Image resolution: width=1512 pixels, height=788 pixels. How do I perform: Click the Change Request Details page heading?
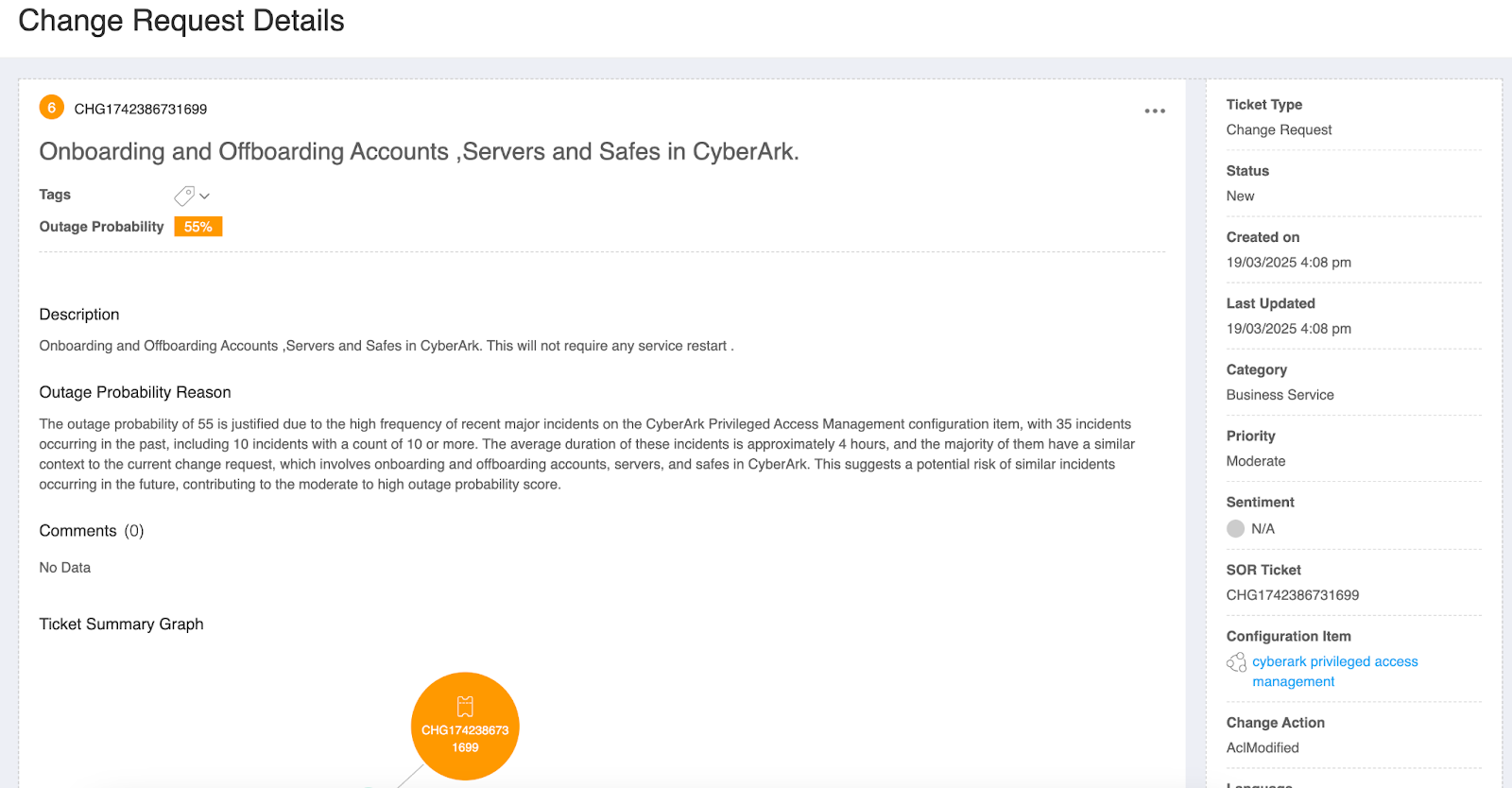pos(181,21)
